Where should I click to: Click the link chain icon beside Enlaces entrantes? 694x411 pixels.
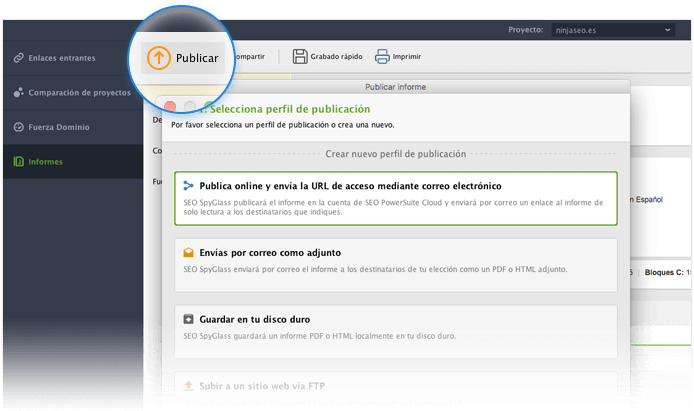point(18,58)
